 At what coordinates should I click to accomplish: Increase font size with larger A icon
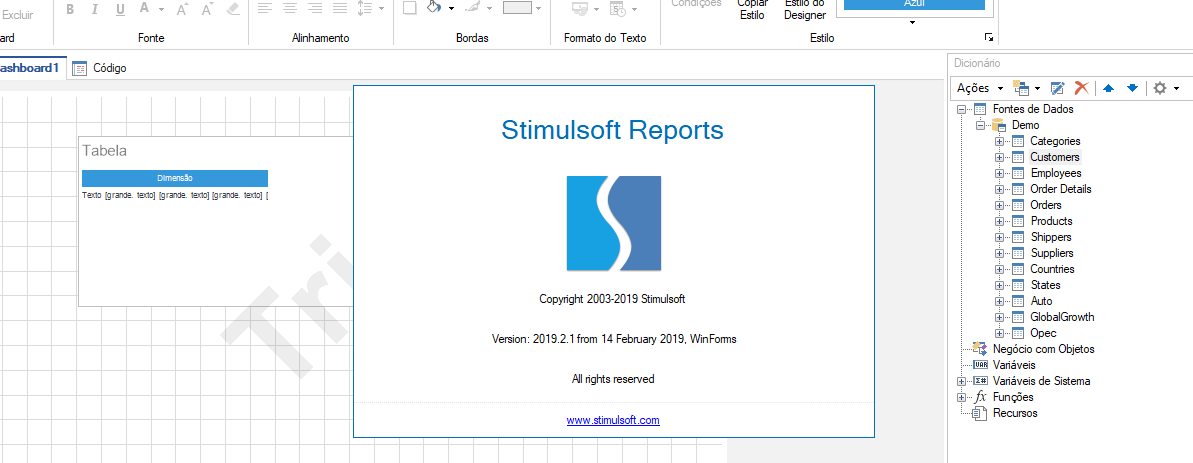[x=183, y=9]
